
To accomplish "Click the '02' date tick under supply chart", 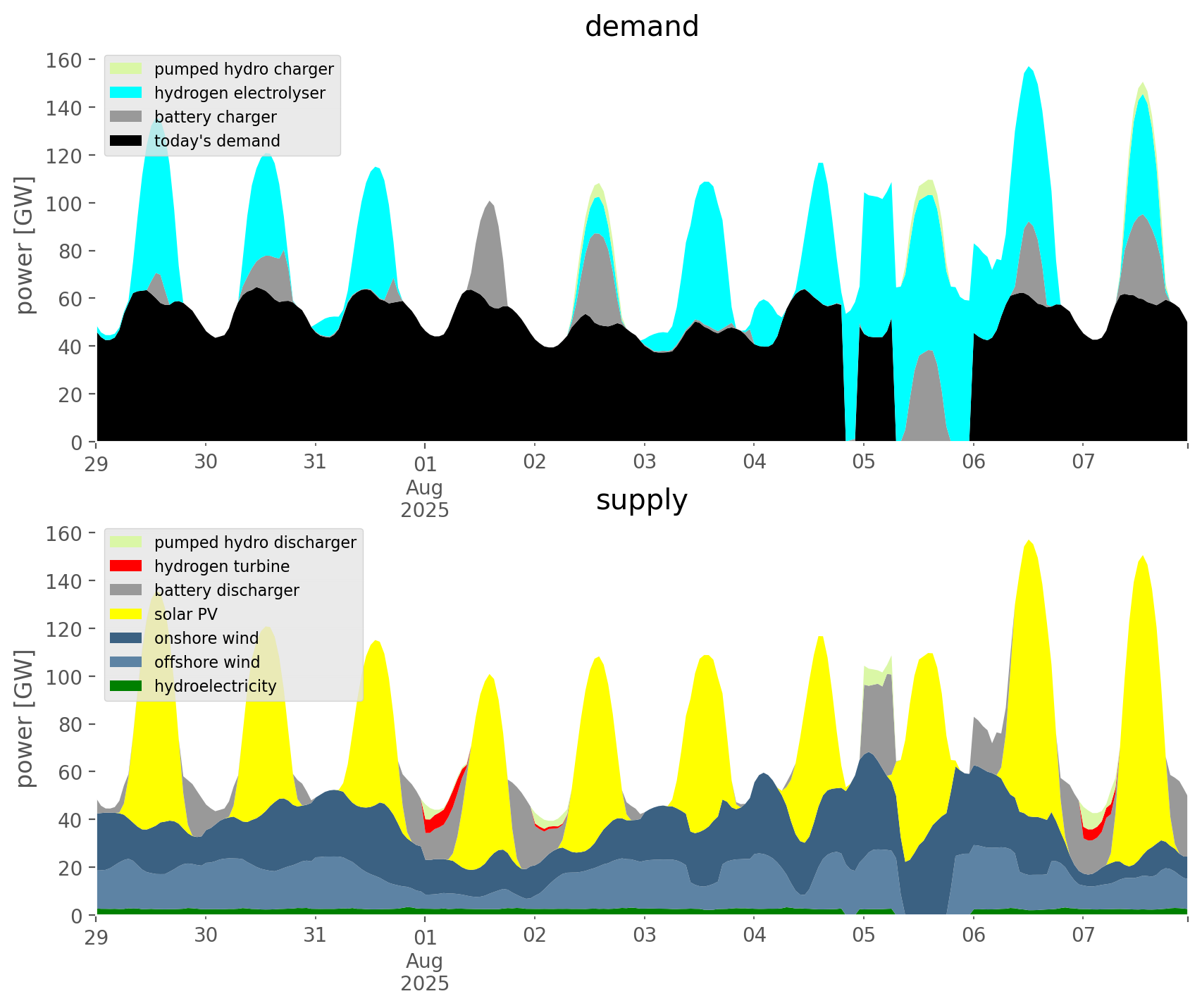I will [x=535, y=936].
